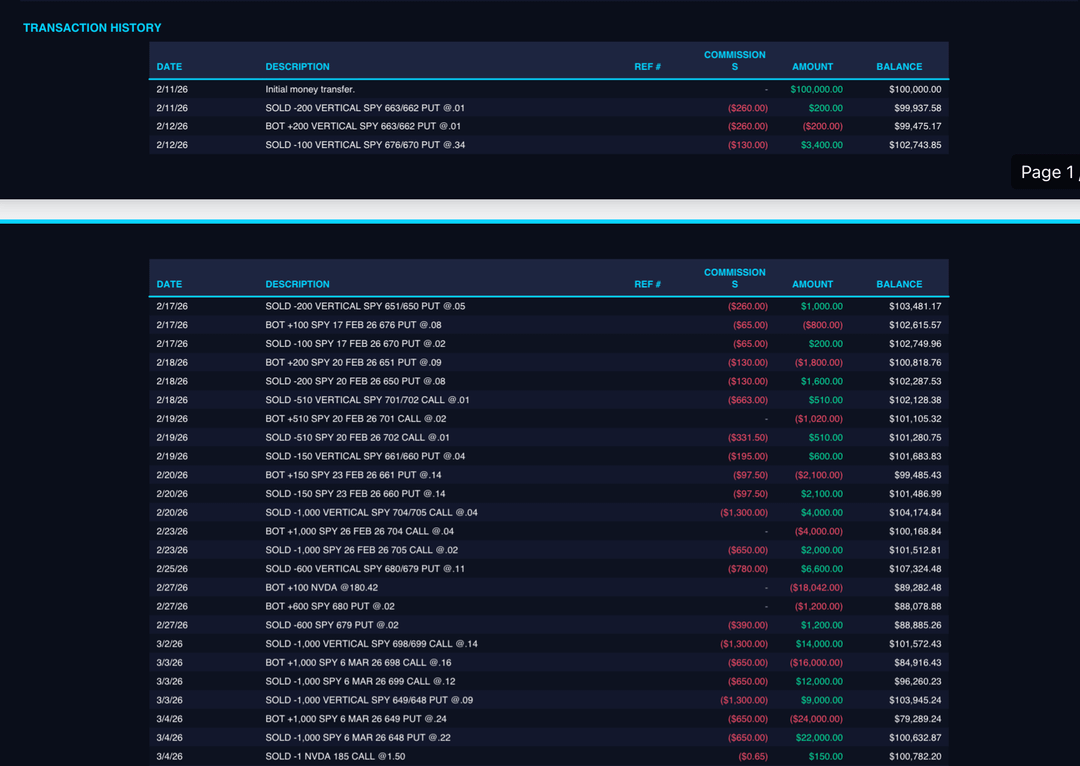This screenshot has height=766, width=1080.
Task: Click the COMMISSIONS header in the lower table
Action: click(x=734, y=278)
